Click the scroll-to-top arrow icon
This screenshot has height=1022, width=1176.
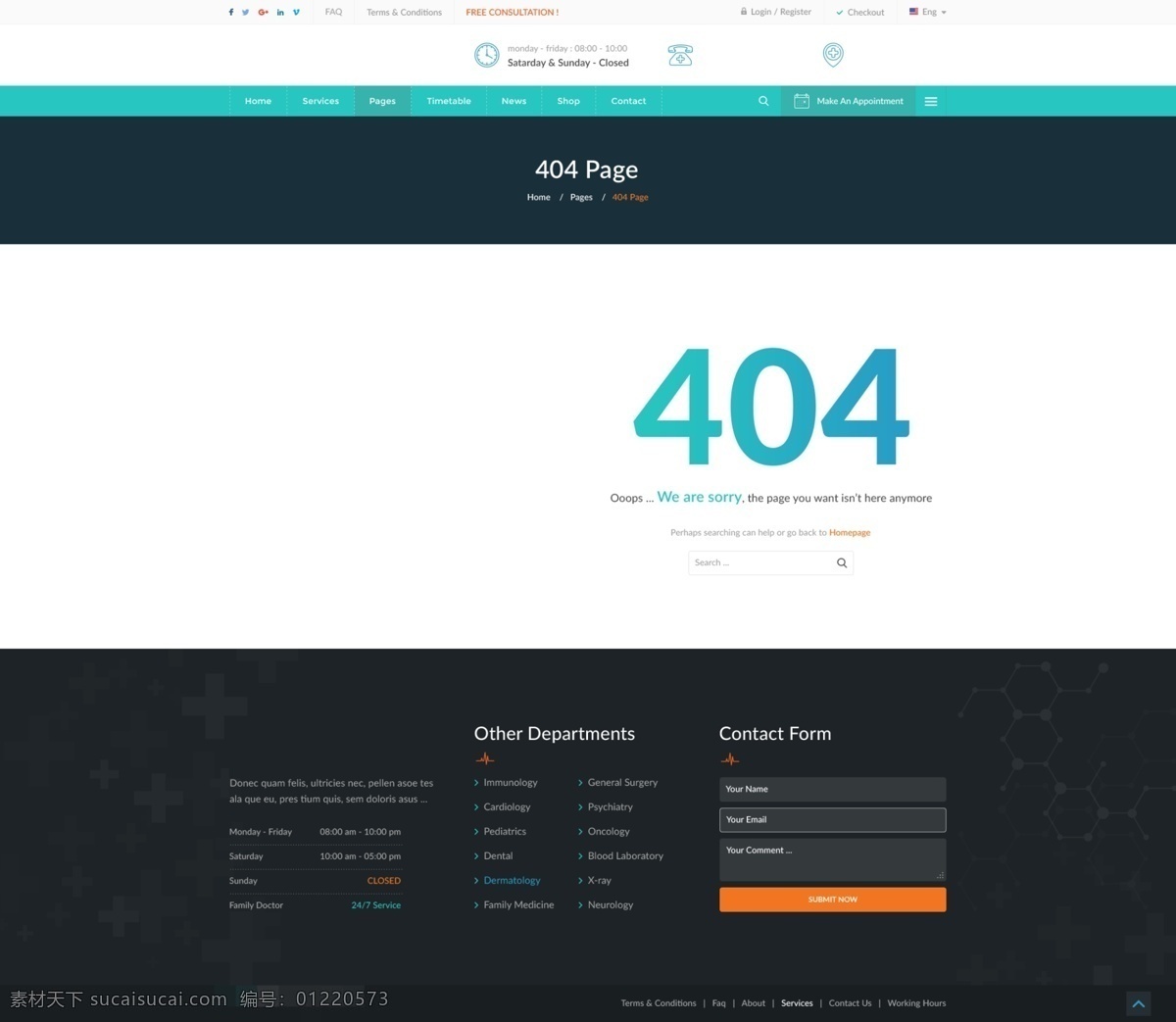(x=1138, y=1003)
